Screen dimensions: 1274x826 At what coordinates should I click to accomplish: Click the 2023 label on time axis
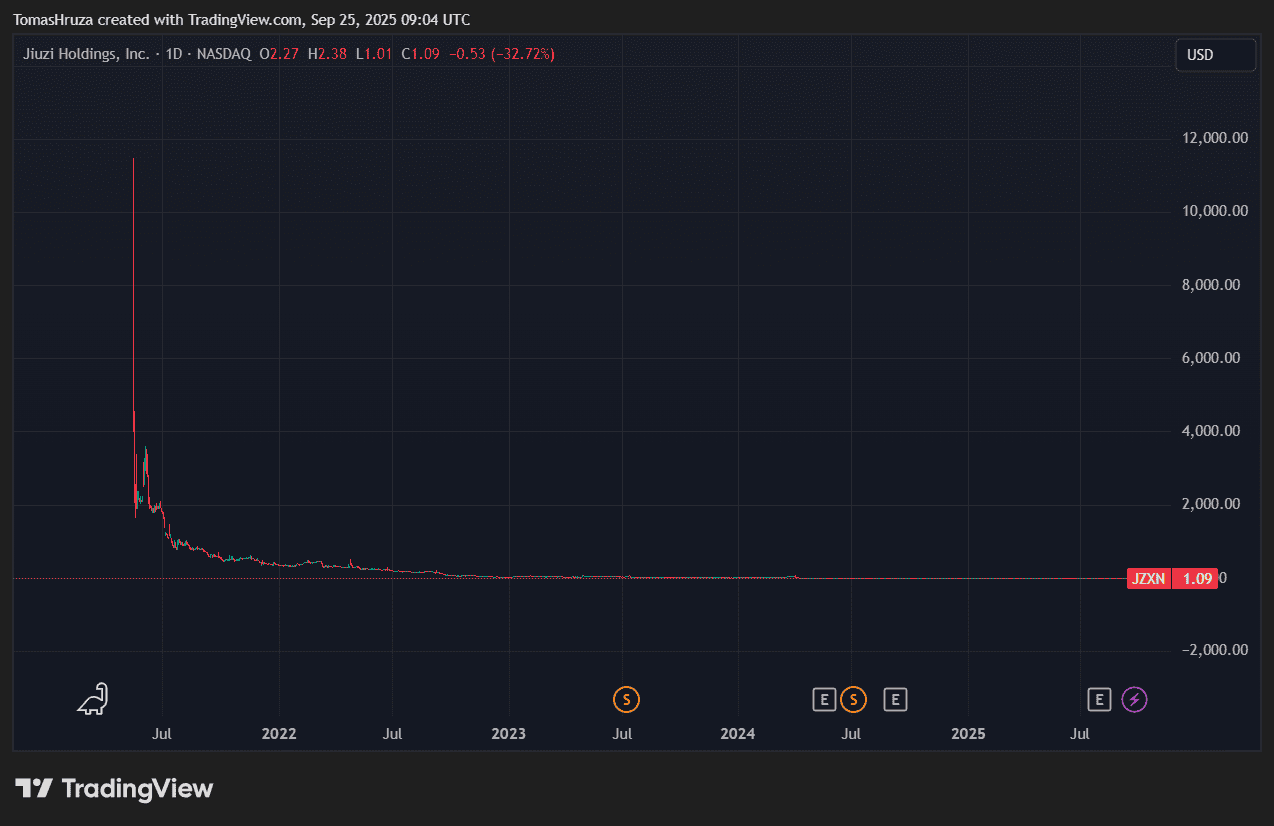tap(508, 734)
